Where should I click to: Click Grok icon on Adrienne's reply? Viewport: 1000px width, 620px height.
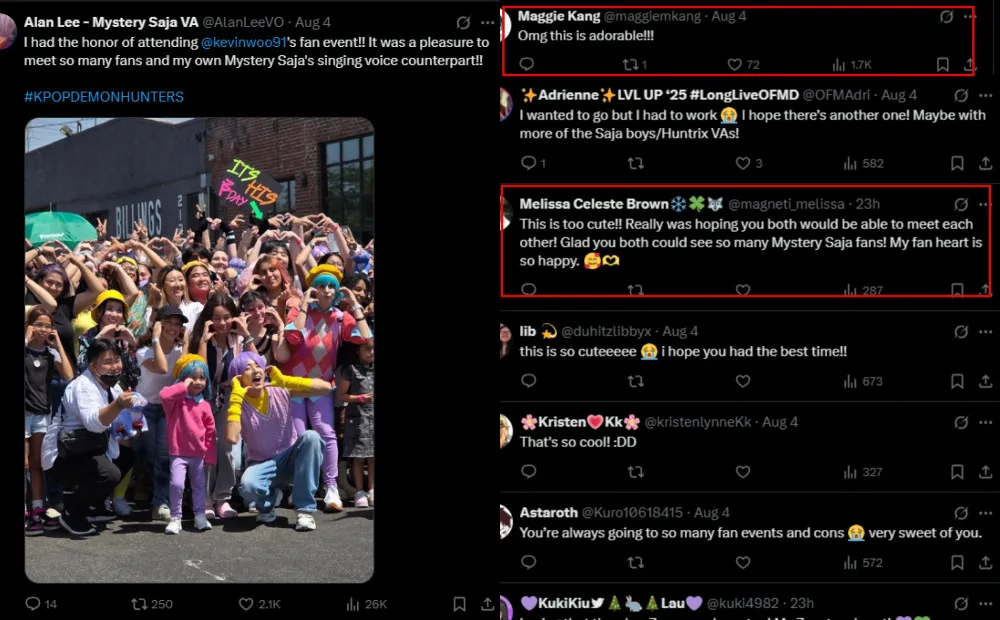point(961,95)
